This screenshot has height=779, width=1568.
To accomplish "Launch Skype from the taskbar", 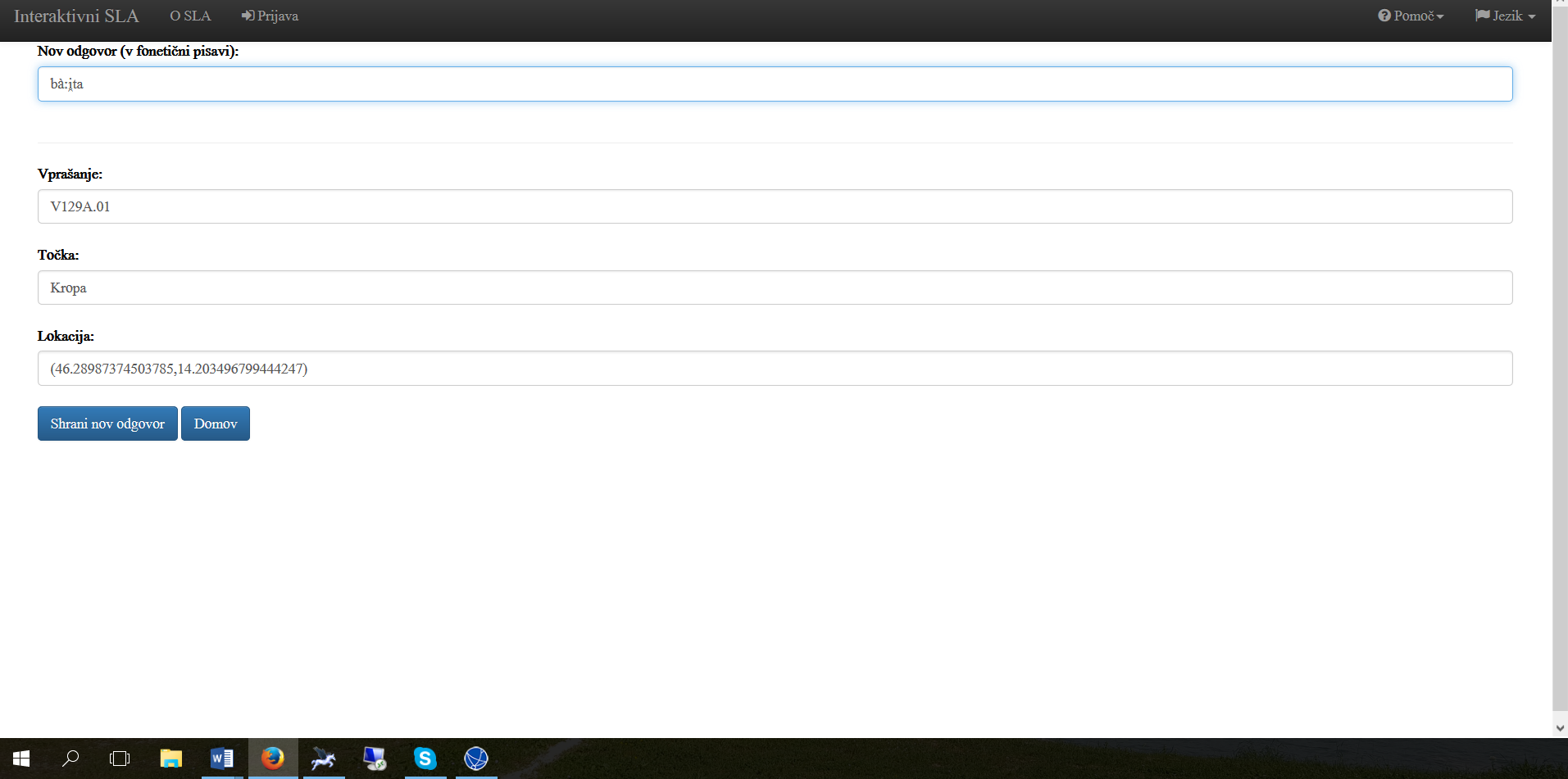I will pyautogui.click(x=425, y=759).
